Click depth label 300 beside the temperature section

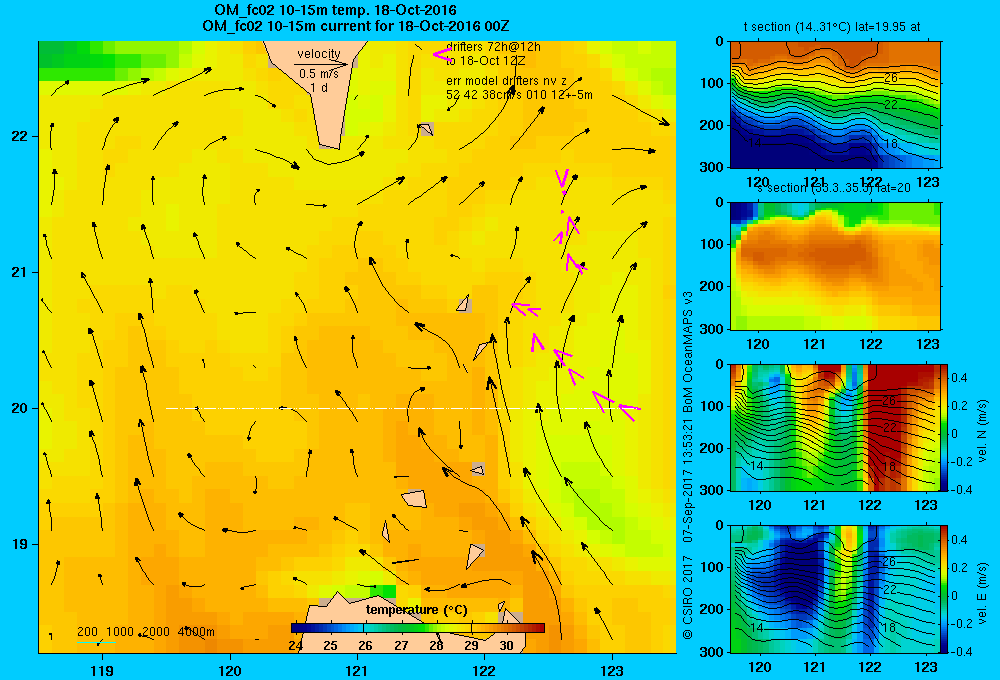pyautogui.click(x=713, y=167)
